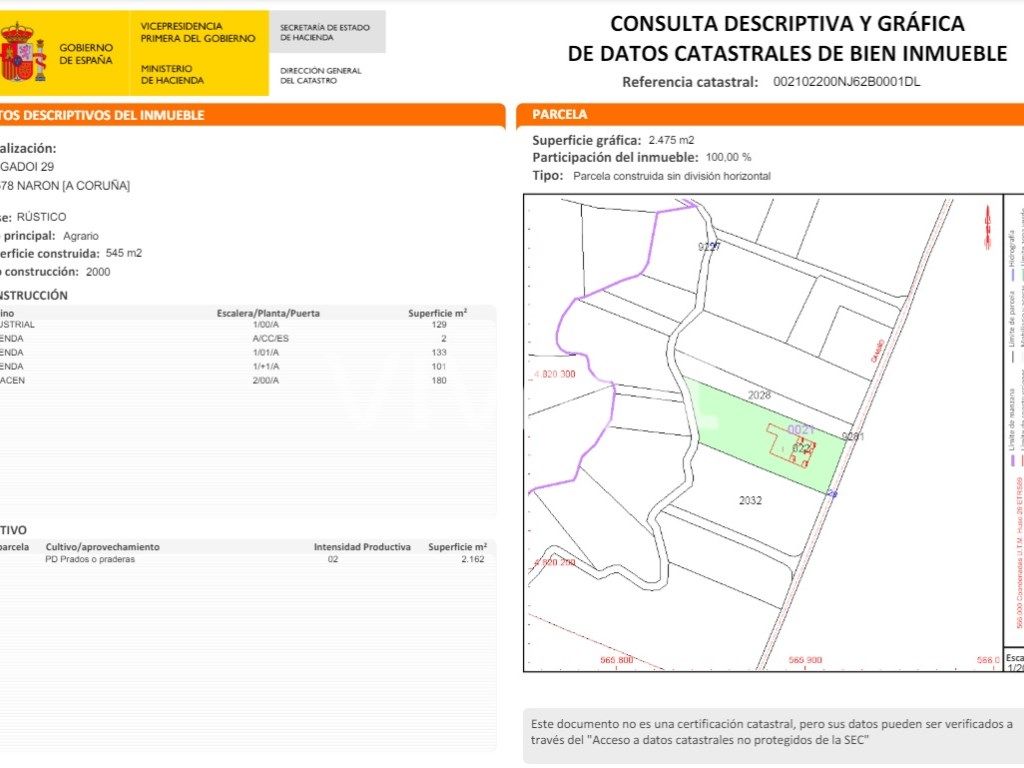Click parcel number 2028 on the map

tap(759, 395)
